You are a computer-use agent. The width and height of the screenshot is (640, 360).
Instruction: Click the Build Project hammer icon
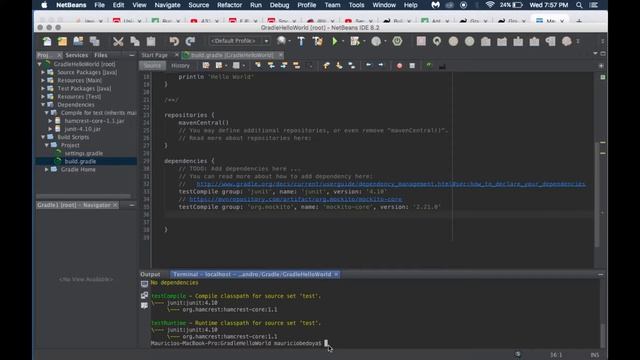click(x=301, y=41)
